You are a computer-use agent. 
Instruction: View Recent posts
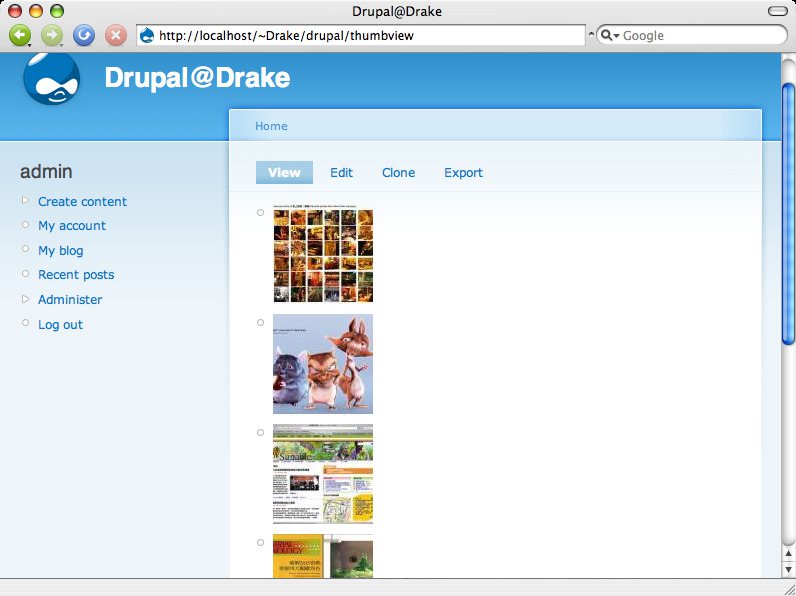[x=76, y=275]
